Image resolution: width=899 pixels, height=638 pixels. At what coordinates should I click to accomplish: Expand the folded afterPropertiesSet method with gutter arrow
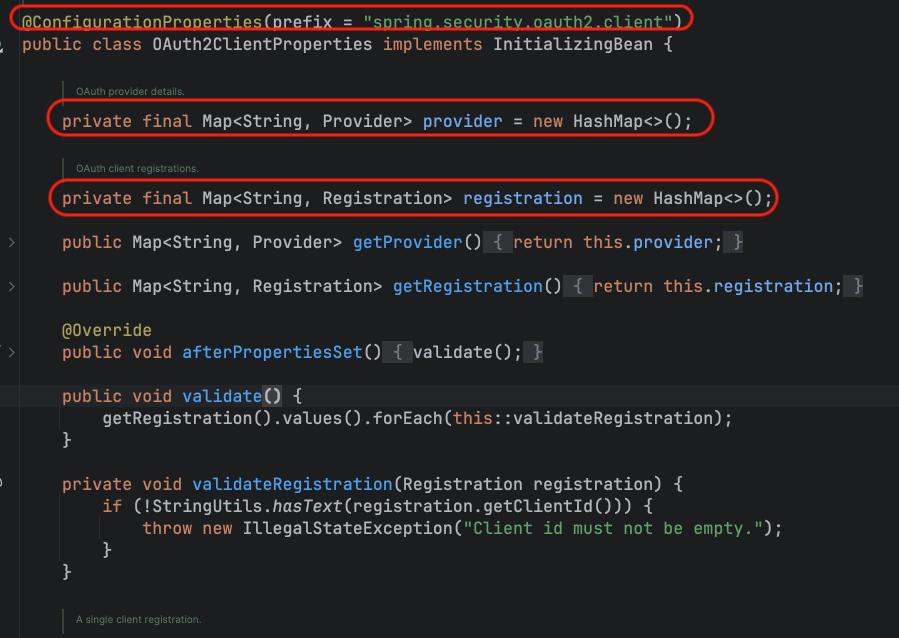(11, 353)
